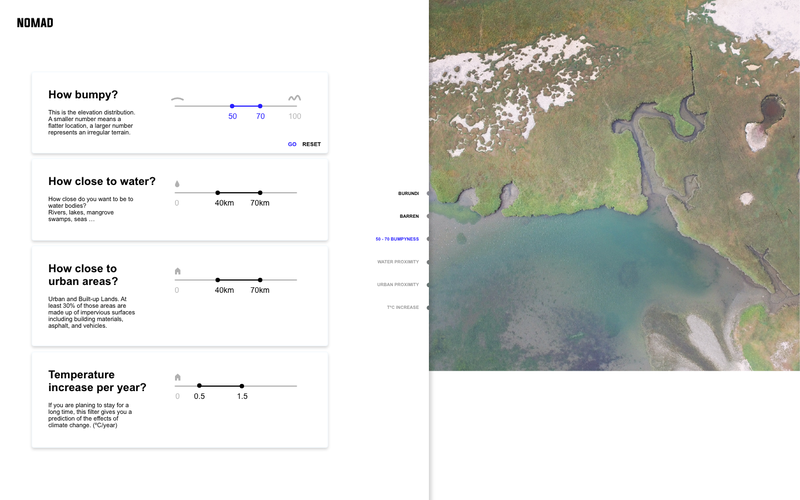The height and width of the screenshot is (500, 800).
Task: Click bumpy slider's upper handle at 70
Action: click(x=260, y=106)
